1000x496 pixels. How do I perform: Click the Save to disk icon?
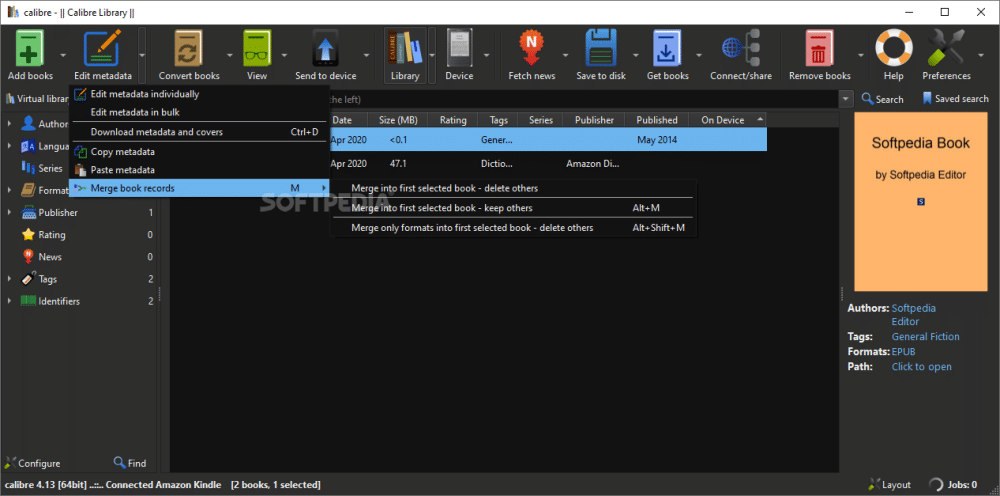tap(601, 48)
